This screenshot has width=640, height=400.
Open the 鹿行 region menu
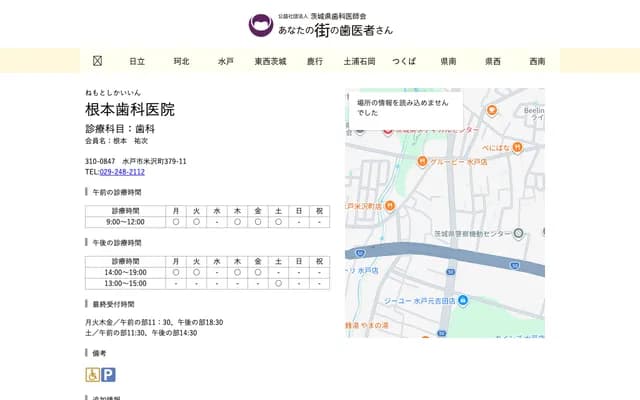coord(315,61)
